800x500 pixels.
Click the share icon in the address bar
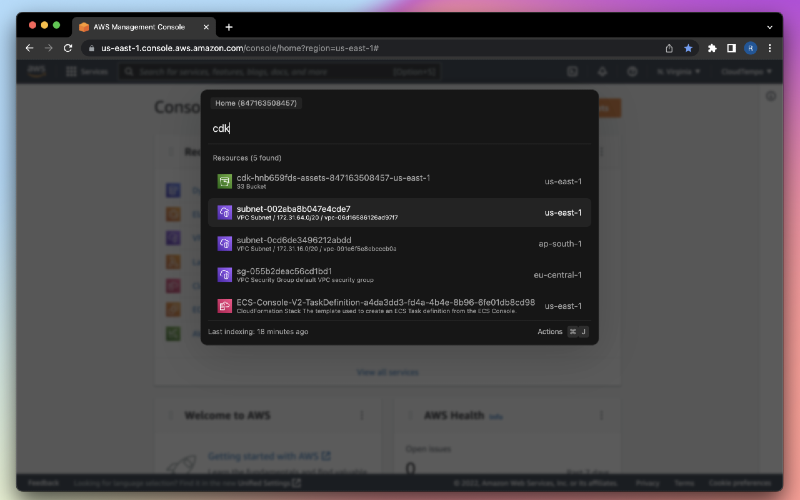point(669,48)
